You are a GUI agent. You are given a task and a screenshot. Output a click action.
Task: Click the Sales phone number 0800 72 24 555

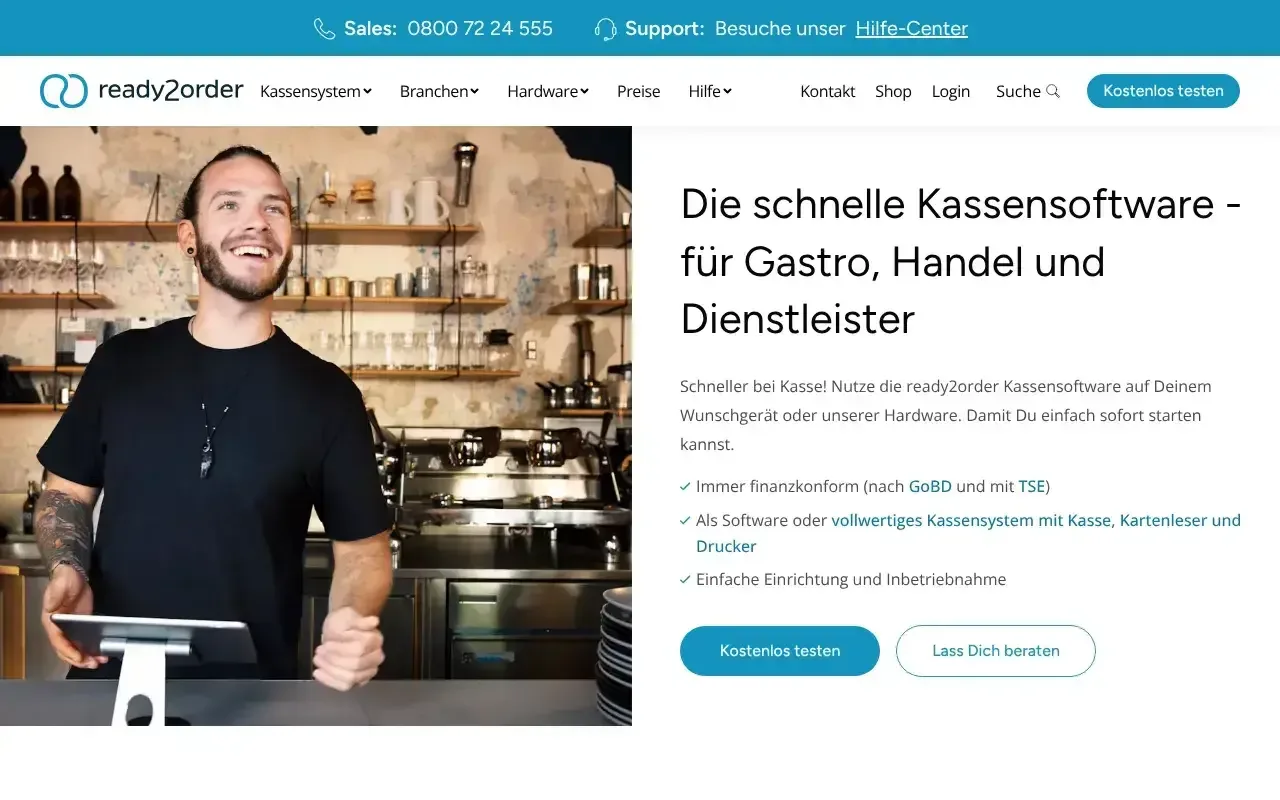(x=480, y=29)
